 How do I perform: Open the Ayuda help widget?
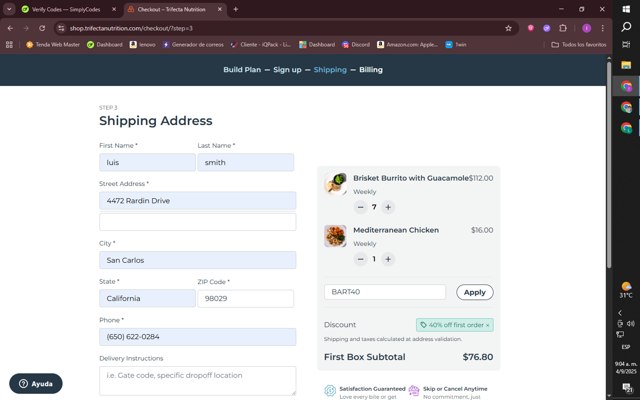click(36, 384)
